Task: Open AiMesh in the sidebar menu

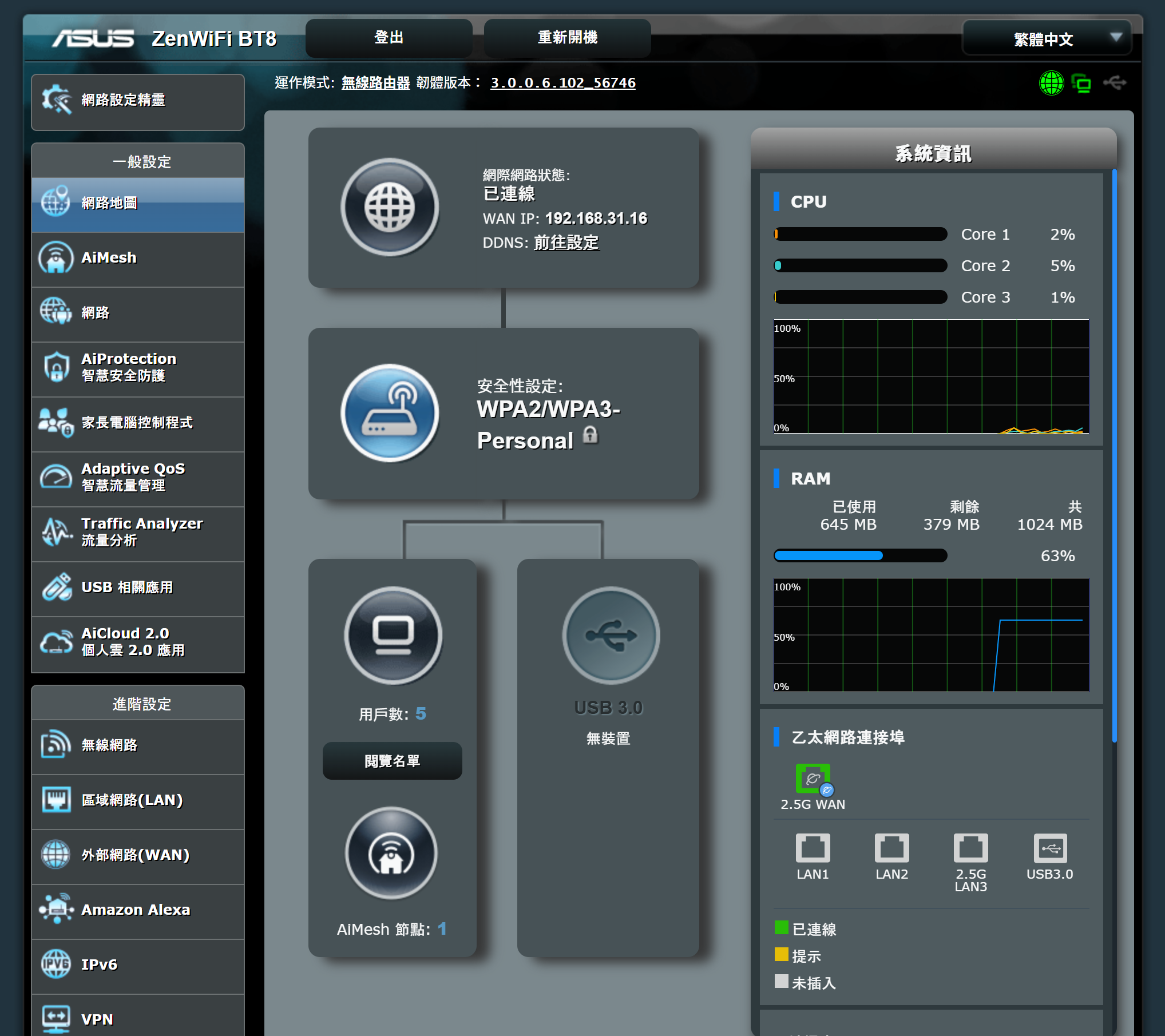Action: point(138,258)
